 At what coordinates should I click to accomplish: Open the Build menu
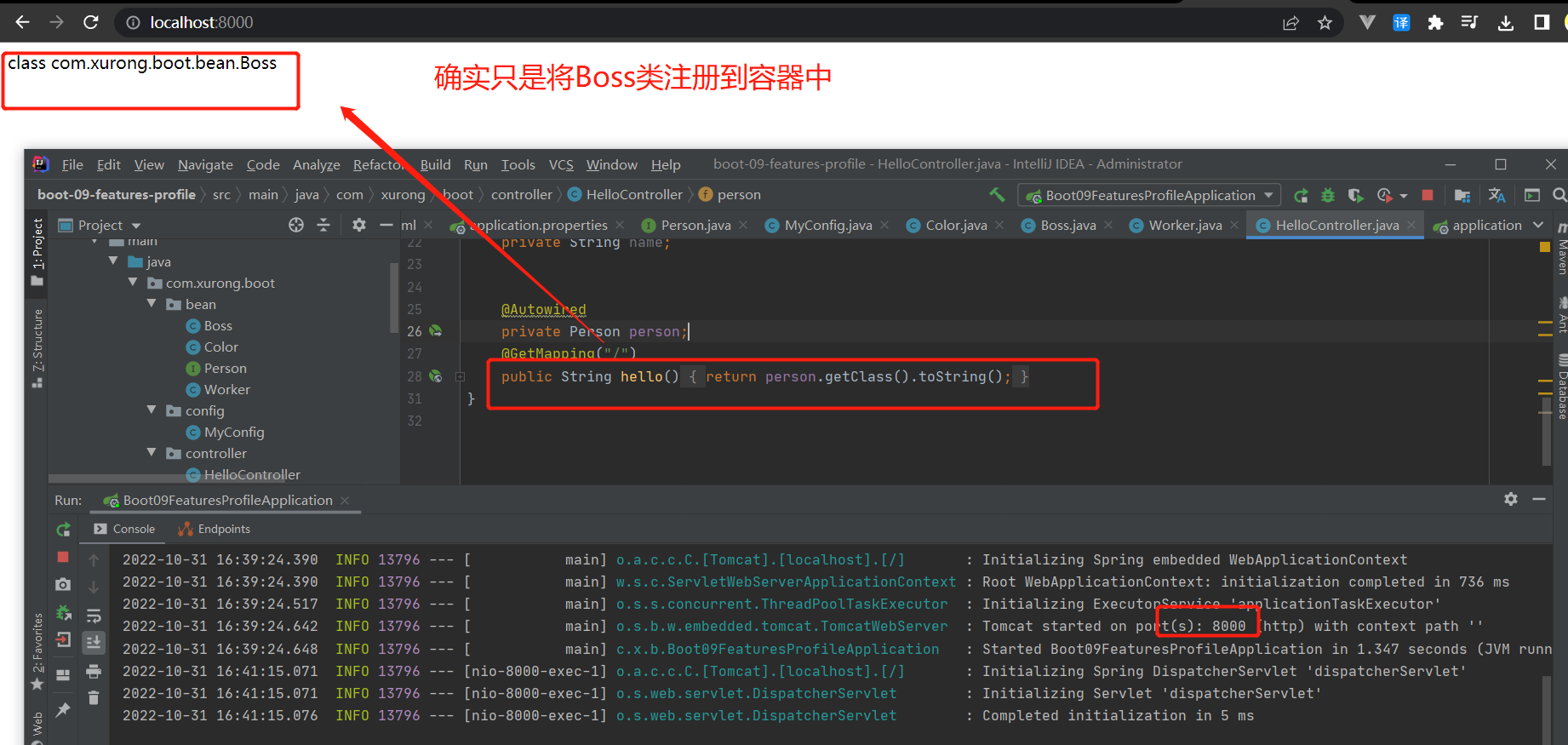[435, 164]
